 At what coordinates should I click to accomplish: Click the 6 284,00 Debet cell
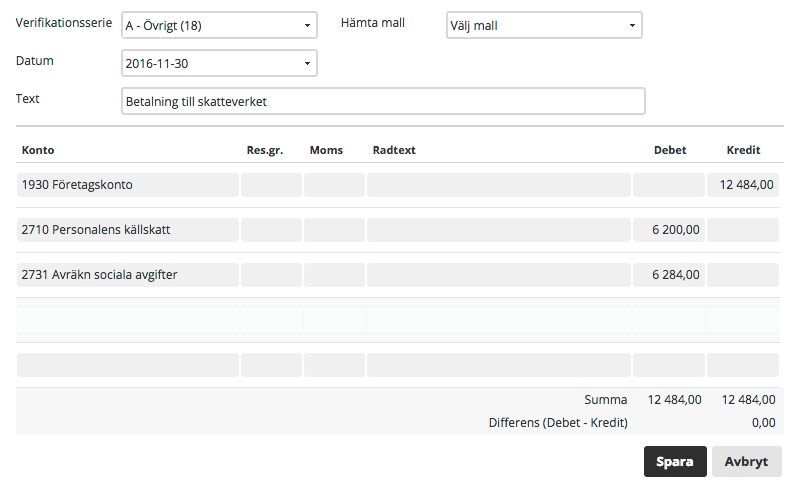click(669, 275)
